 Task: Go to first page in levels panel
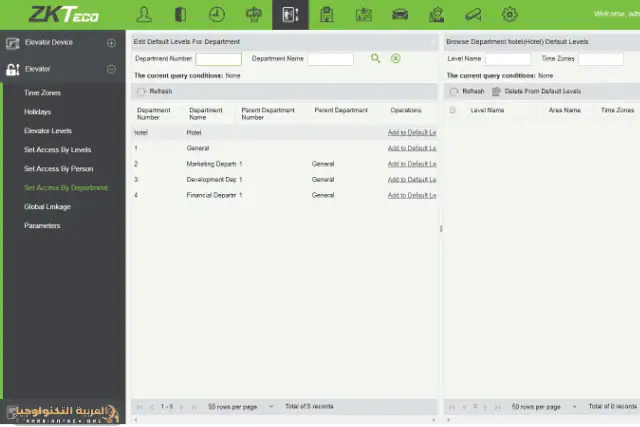coord(452,407)
